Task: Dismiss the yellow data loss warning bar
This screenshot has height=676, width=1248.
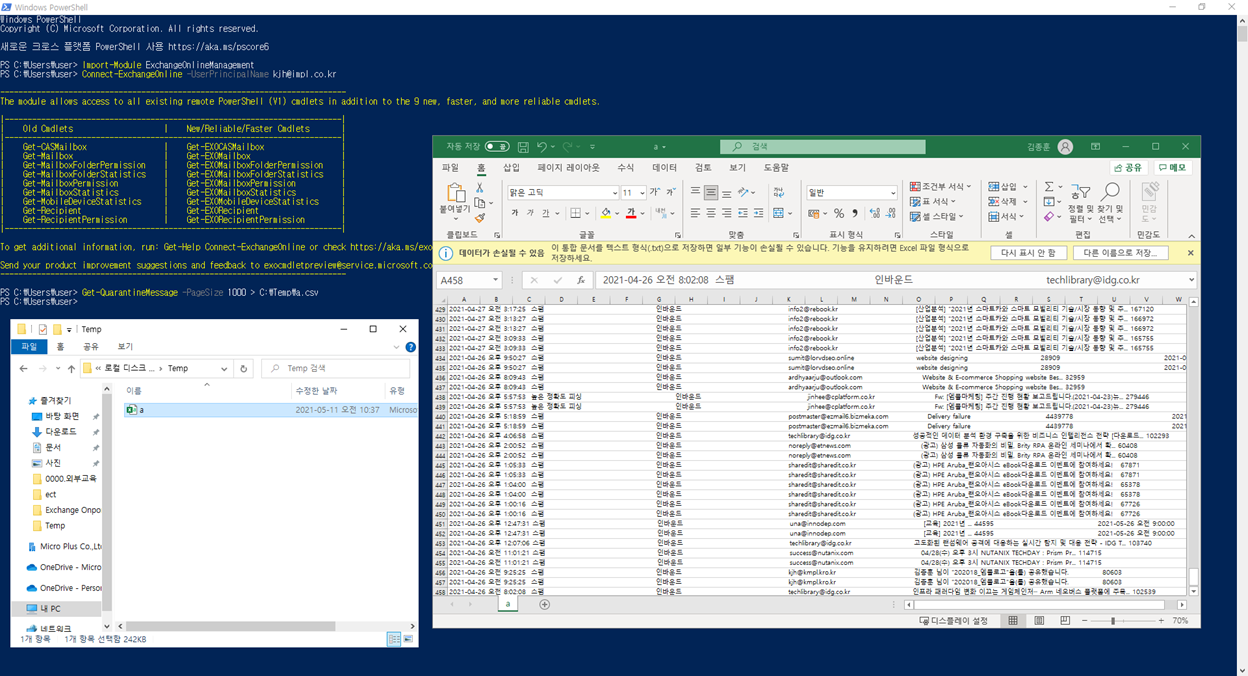Action: [1190, 253]
